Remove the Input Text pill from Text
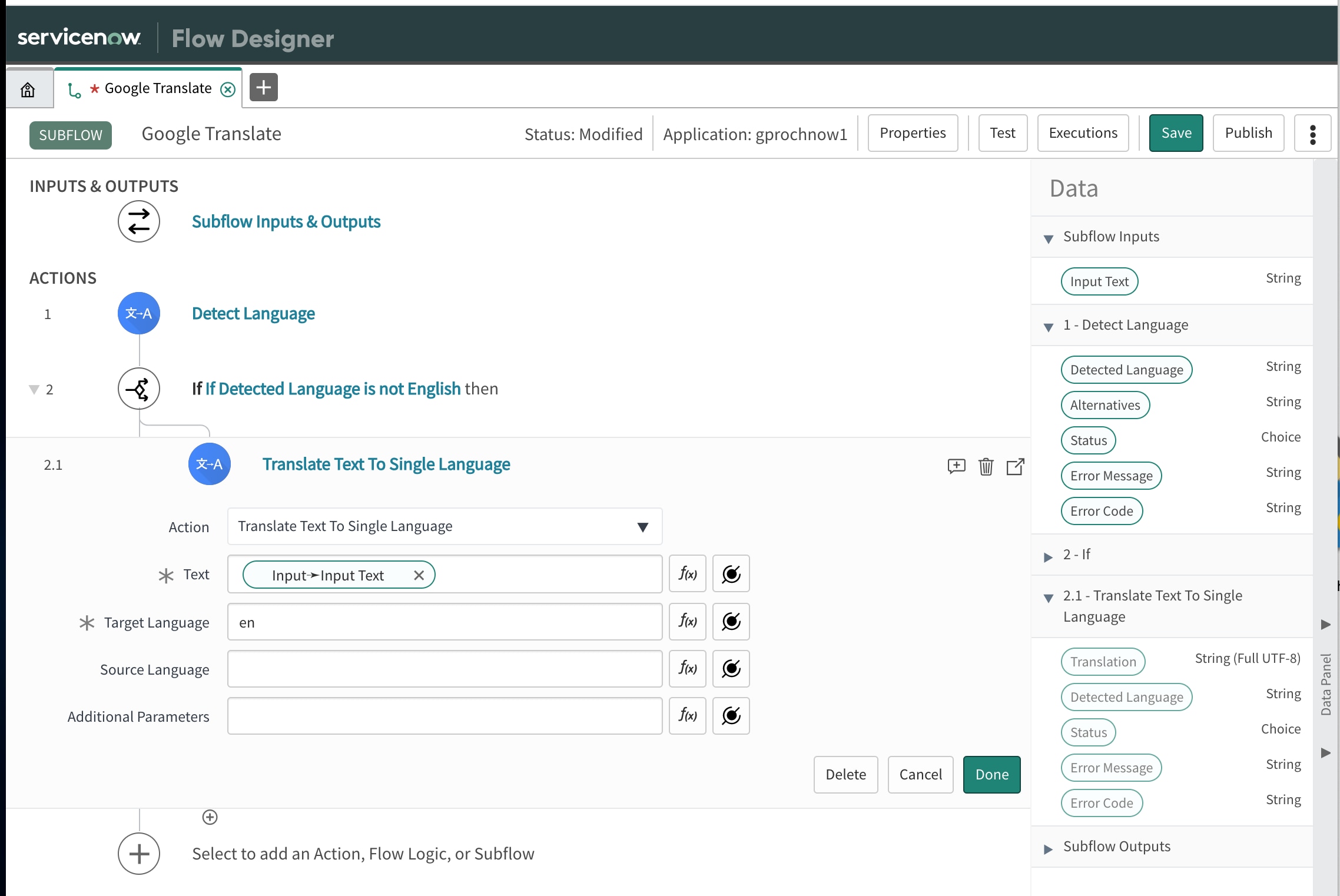Viewport: 1340px width, 896px height. [x=419, y=575]
